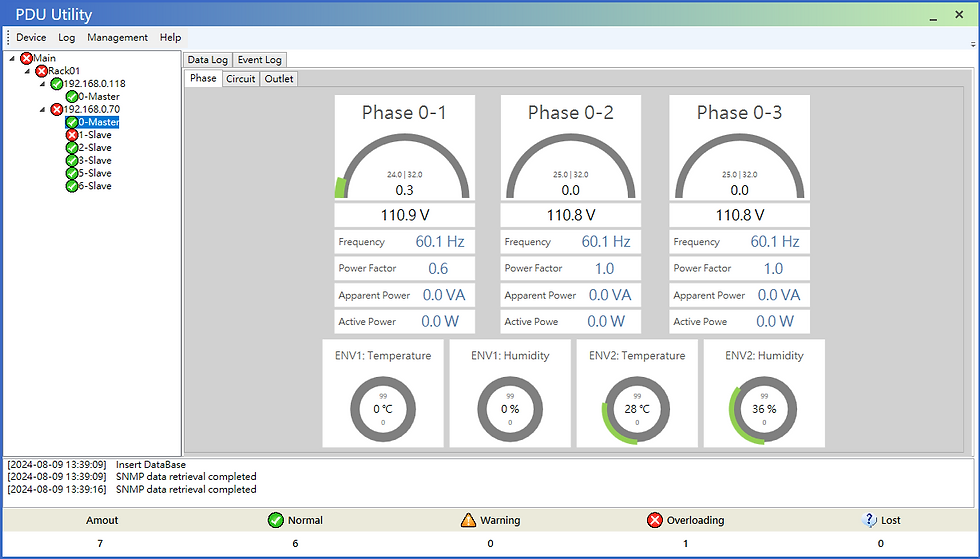This screenshot has height=559, width=980.
Task: Click green status icon of 192.168.0.118
Action: coord(56,84)
